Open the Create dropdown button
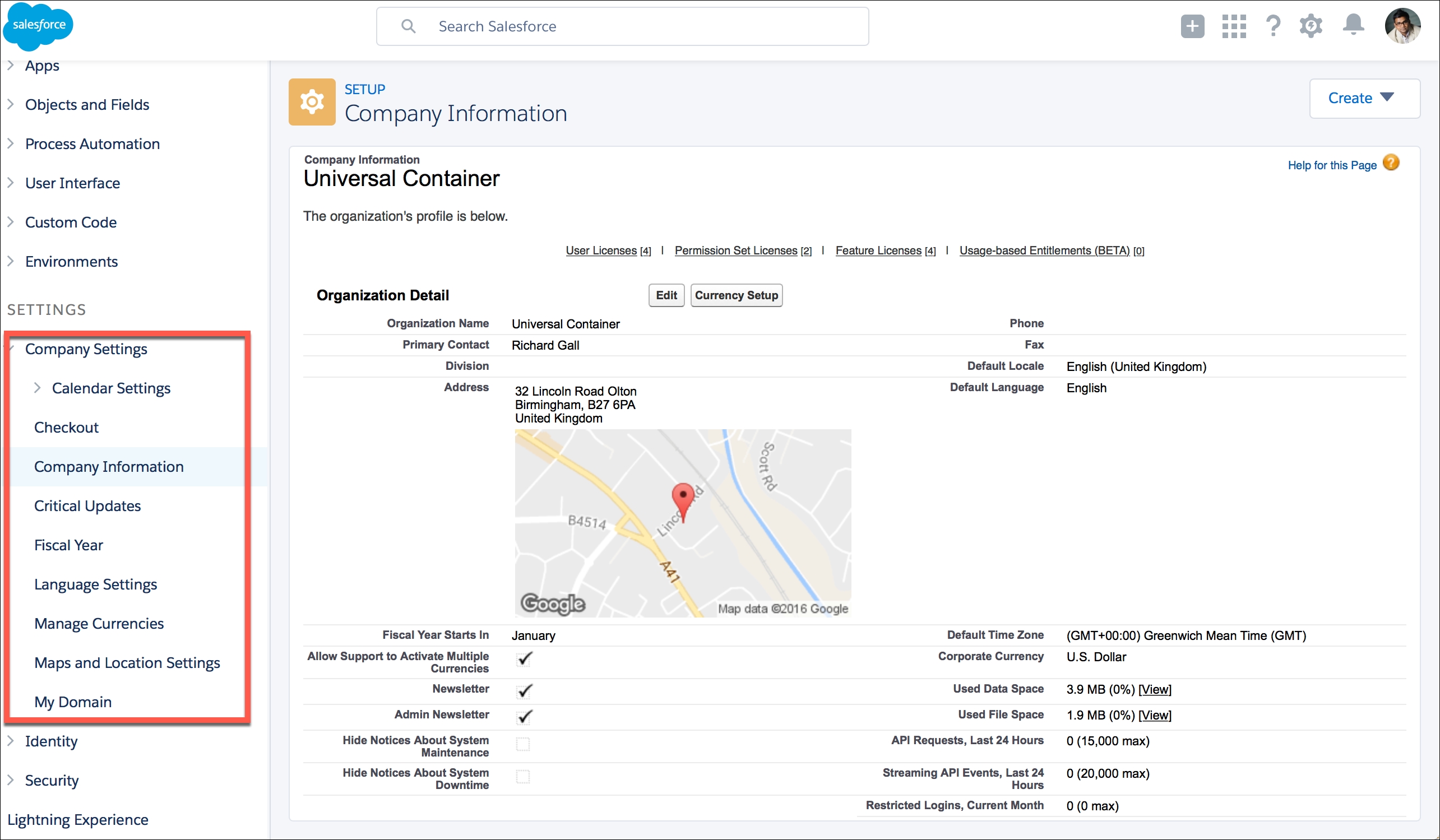Image resolution: width=1440 pixels, height=840 pixels. point(1364,98)
